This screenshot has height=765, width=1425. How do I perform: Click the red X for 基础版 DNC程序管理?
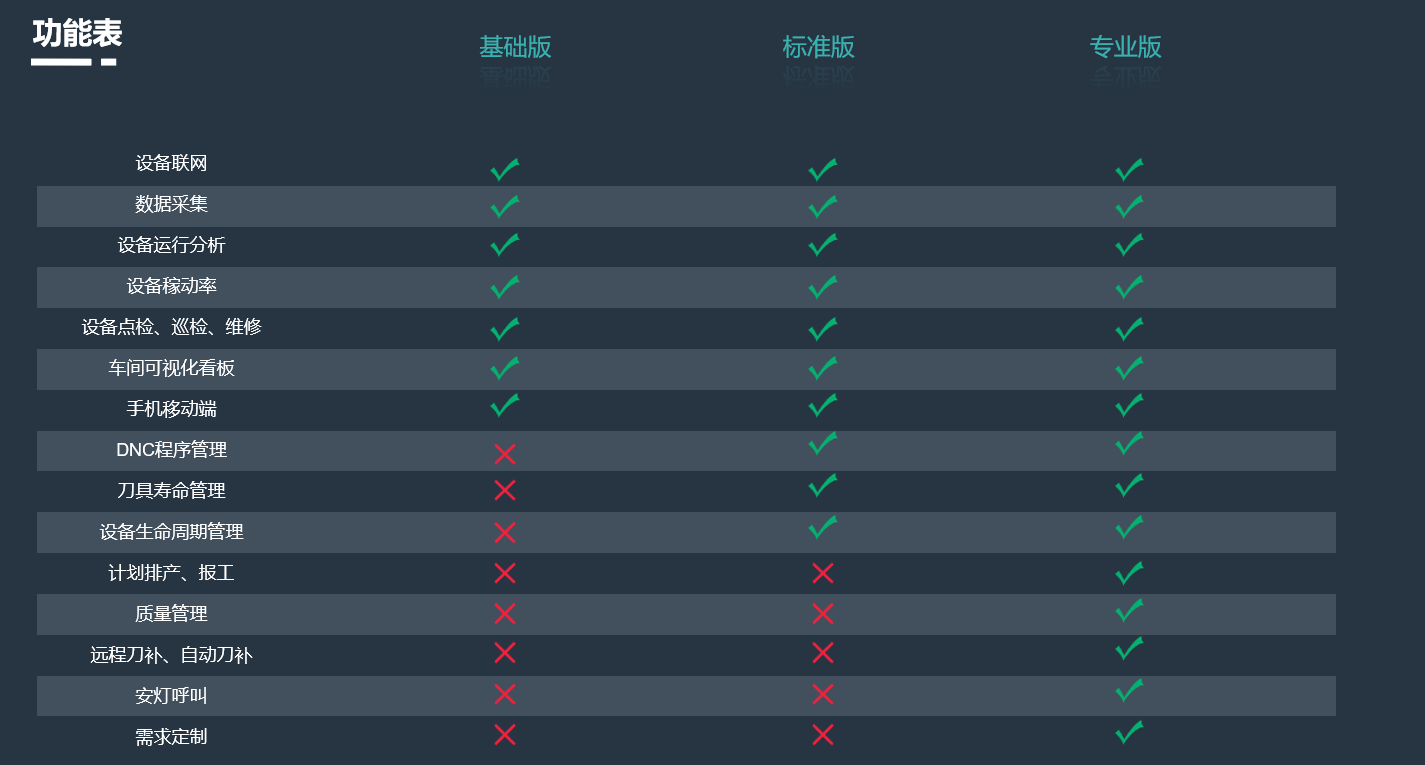(505, 454)
